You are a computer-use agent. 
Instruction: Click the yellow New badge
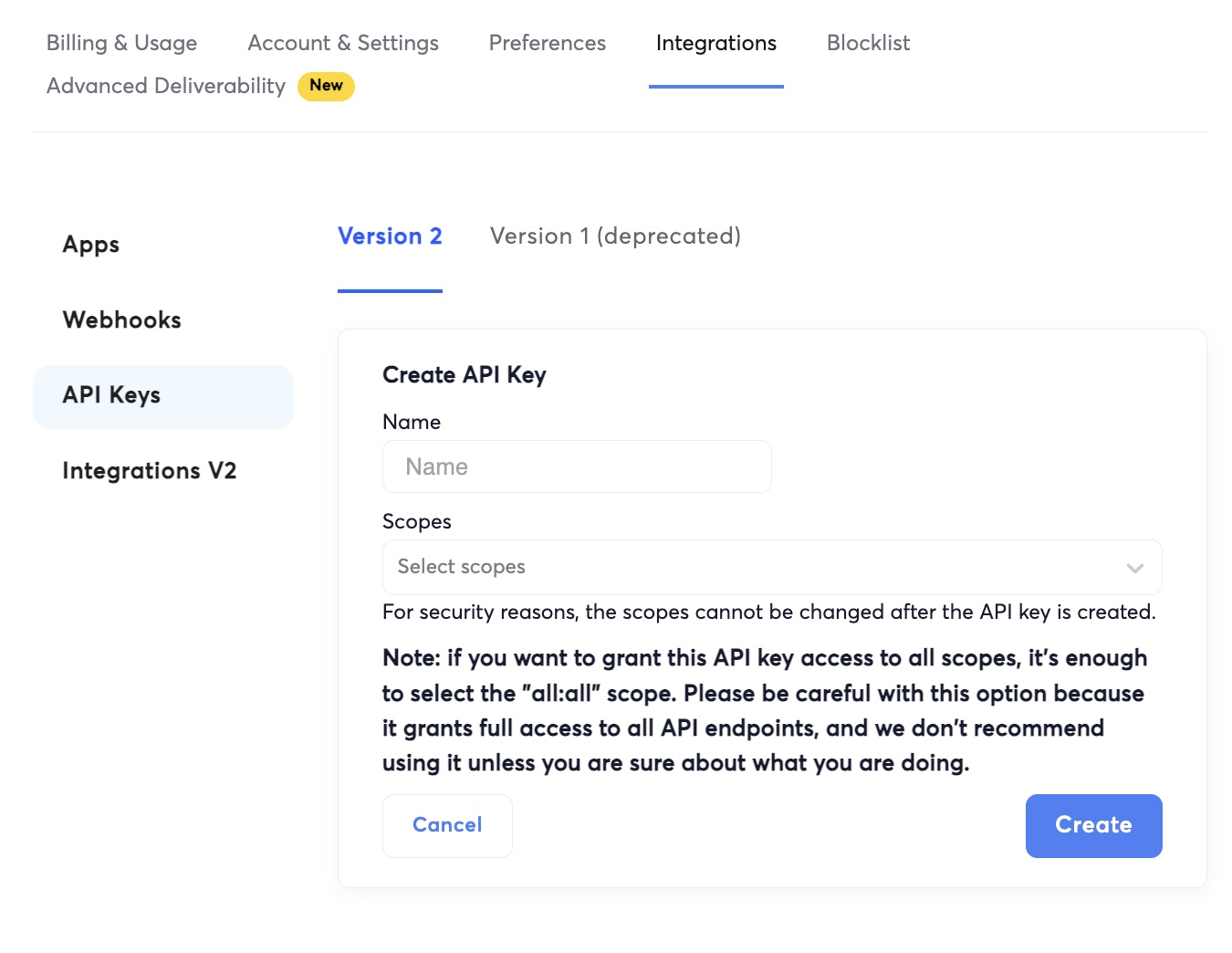[326, 86]
